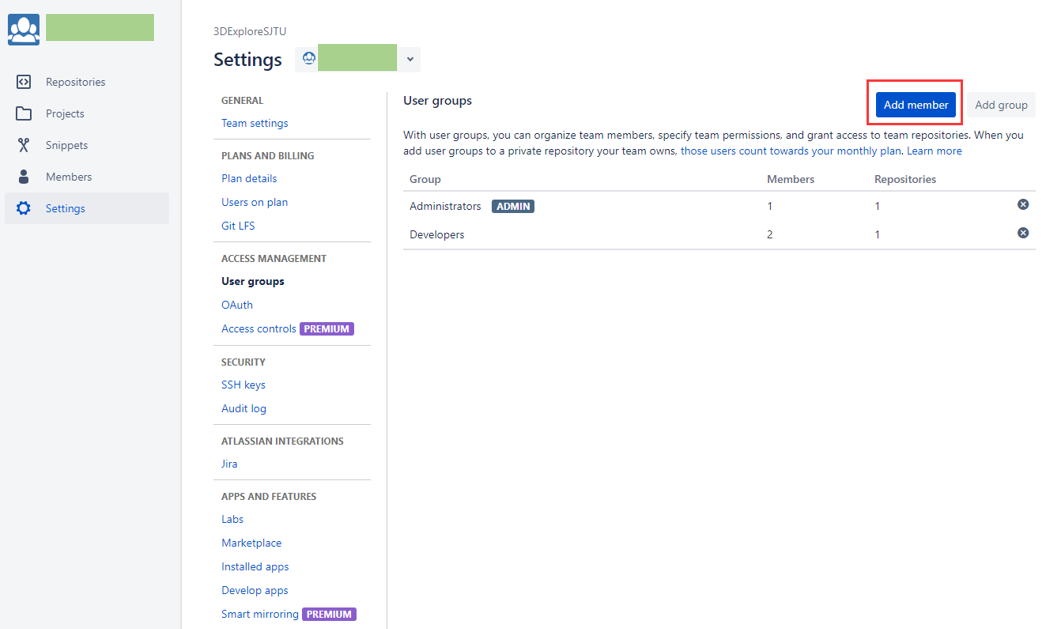
Task: Remove the Administrators group with its X icon
Action: [1023, 205]
